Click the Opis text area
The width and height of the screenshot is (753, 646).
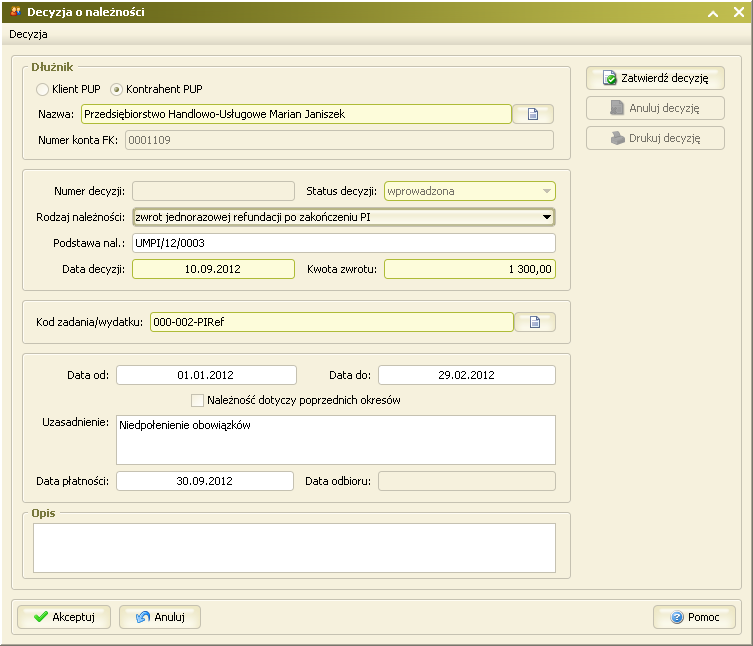pos(294,548)
